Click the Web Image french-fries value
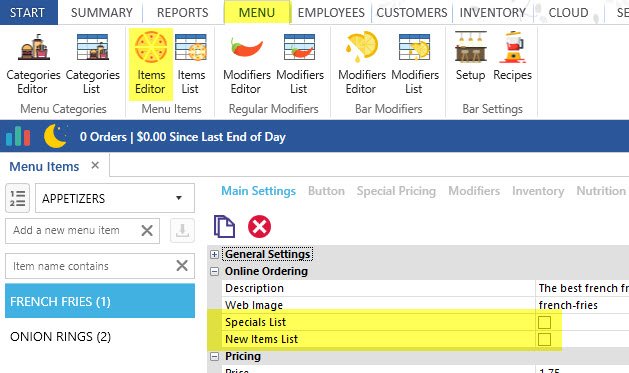The width and height of the screenshot is (629, 373). 582,305
